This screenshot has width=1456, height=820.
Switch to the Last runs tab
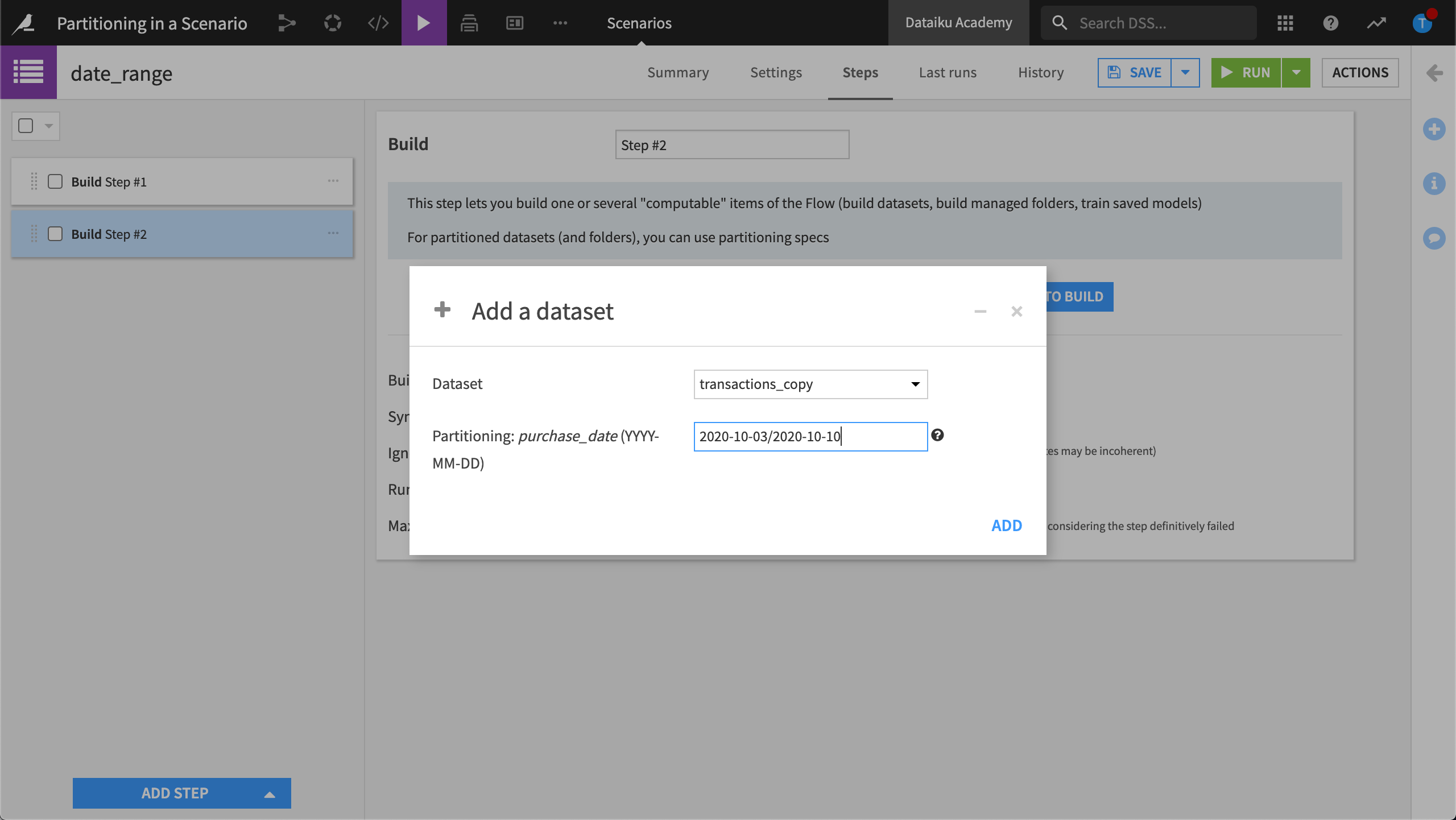click(947, 72)
